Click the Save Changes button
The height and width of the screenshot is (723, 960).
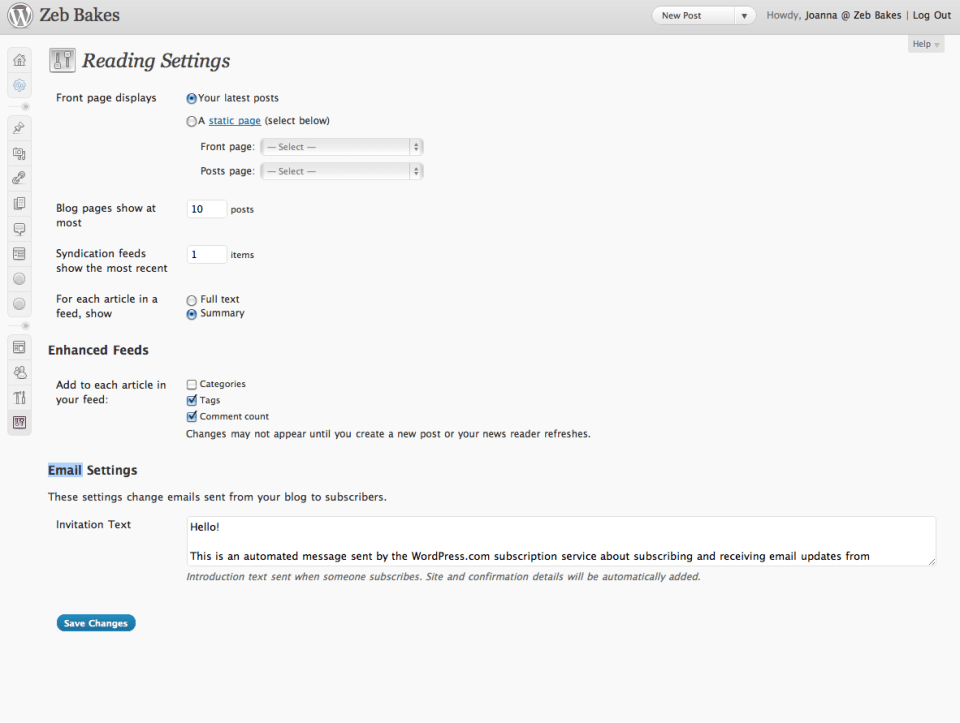[96, 623]
